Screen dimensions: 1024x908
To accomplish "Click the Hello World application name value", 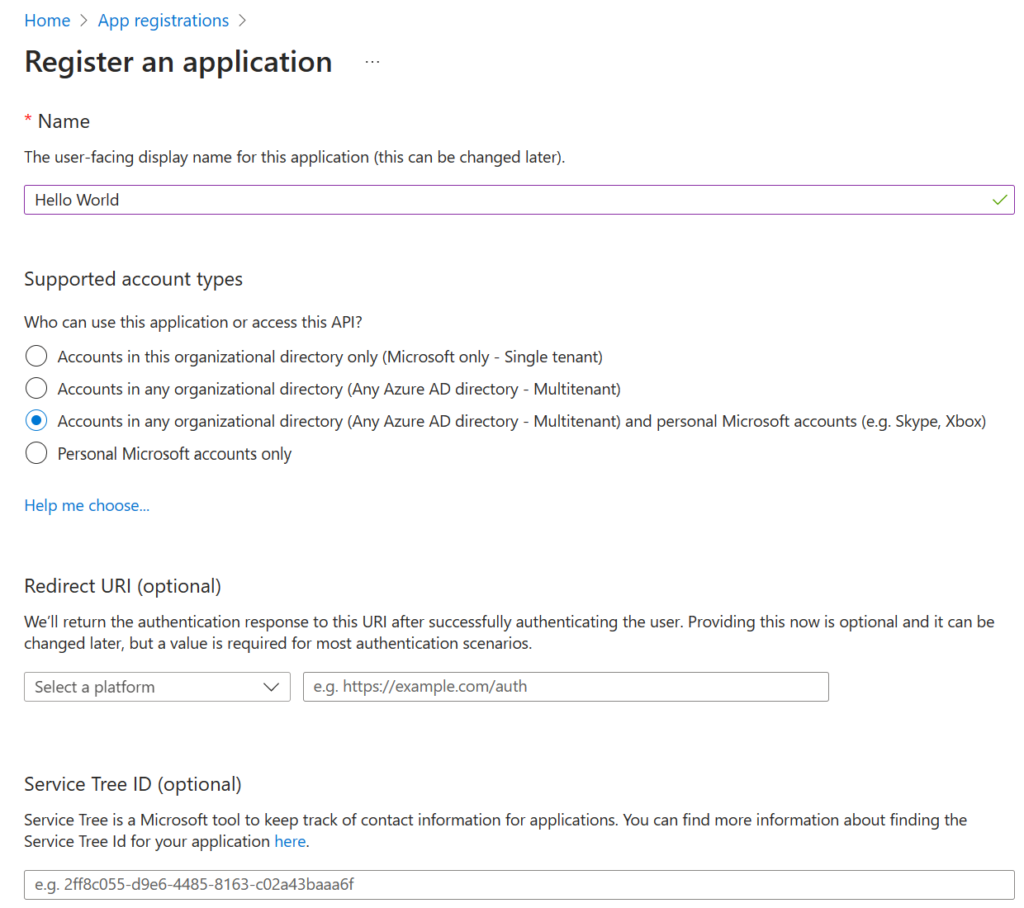I will [x=77, y=199].
